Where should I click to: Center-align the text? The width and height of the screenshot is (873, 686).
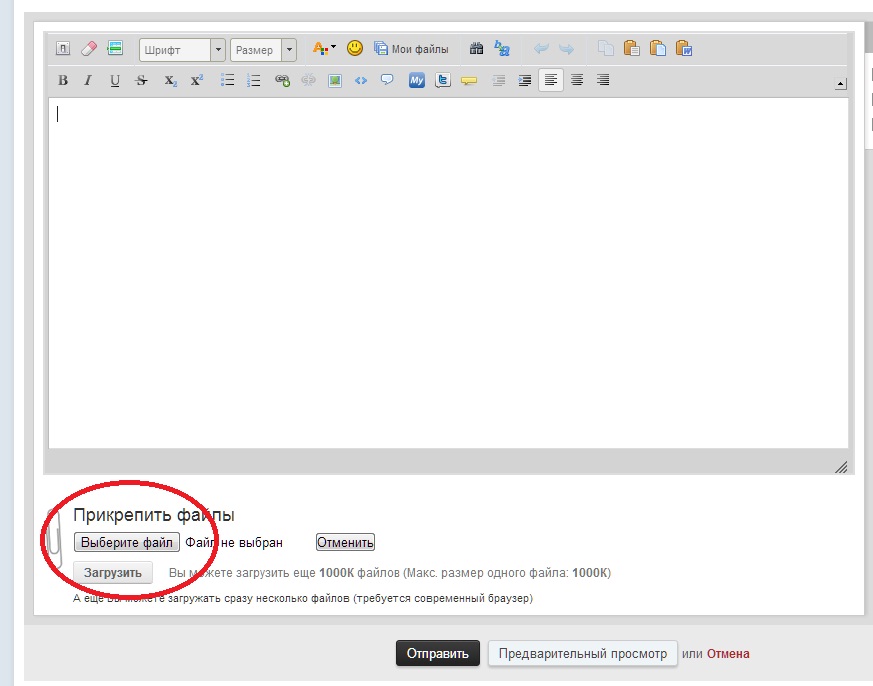click(x=577, y=81)
